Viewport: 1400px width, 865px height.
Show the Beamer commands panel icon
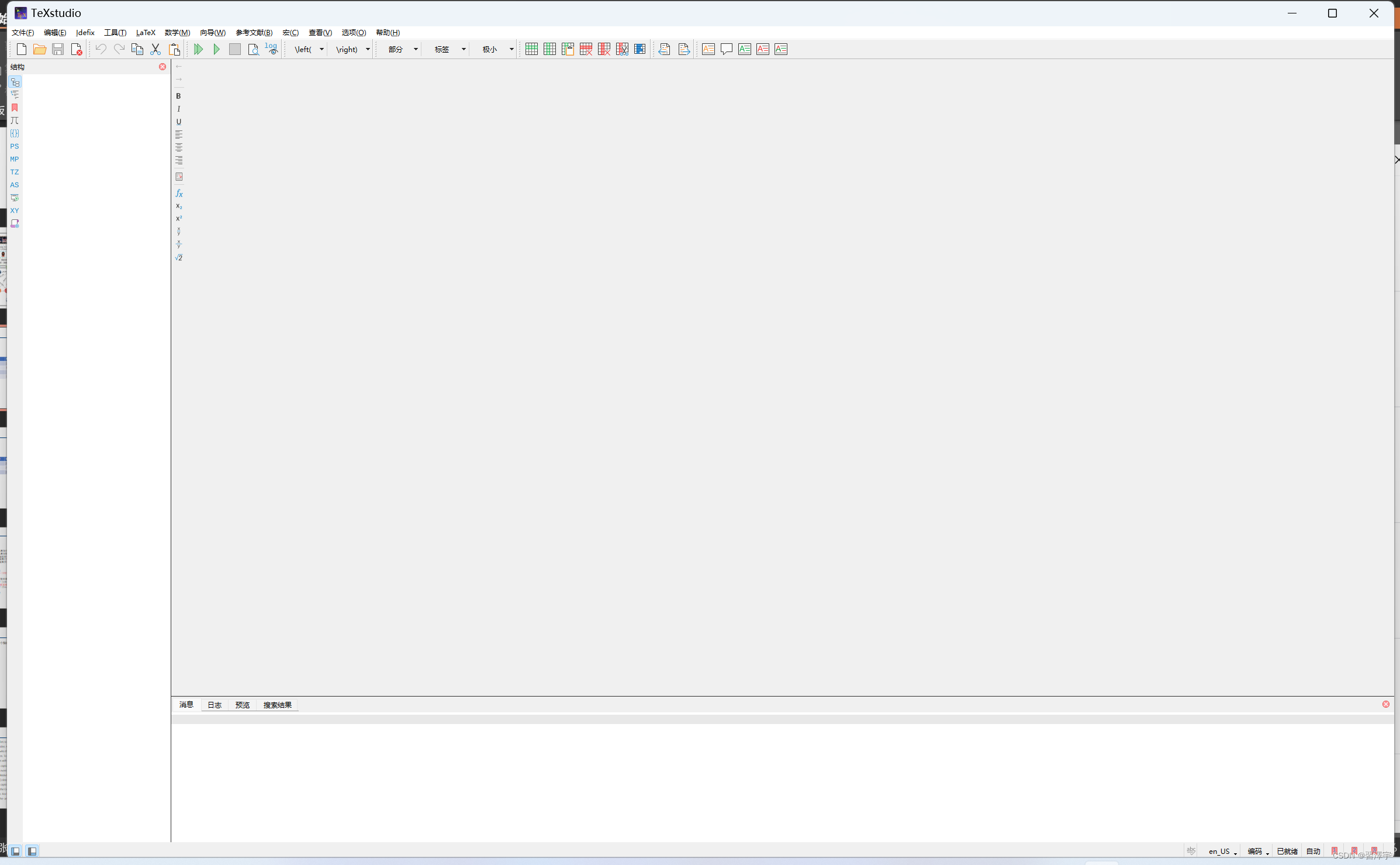click(x=15, y=198)
